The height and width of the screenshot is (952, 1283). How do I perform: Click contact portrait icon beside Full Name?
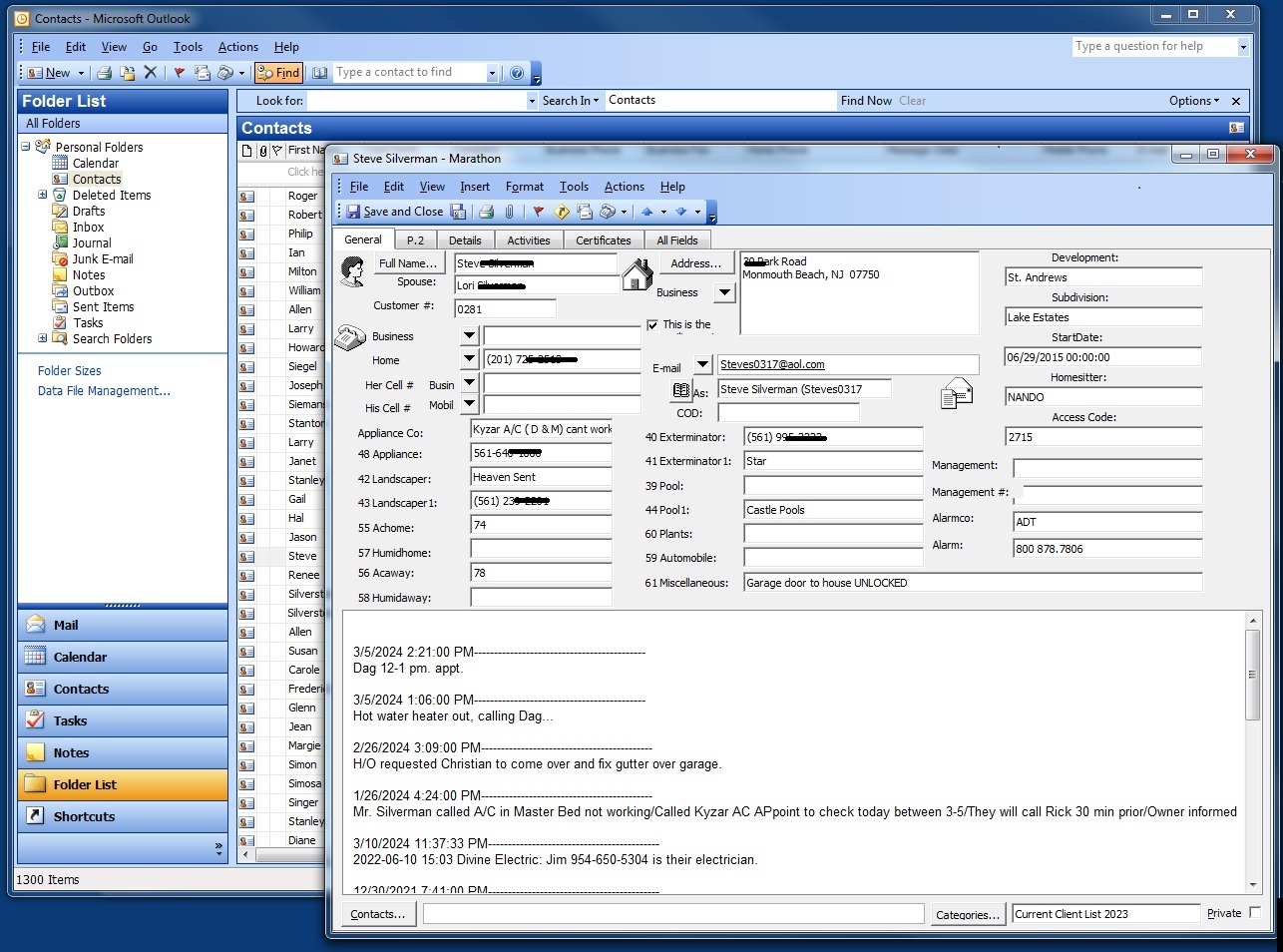353,270
